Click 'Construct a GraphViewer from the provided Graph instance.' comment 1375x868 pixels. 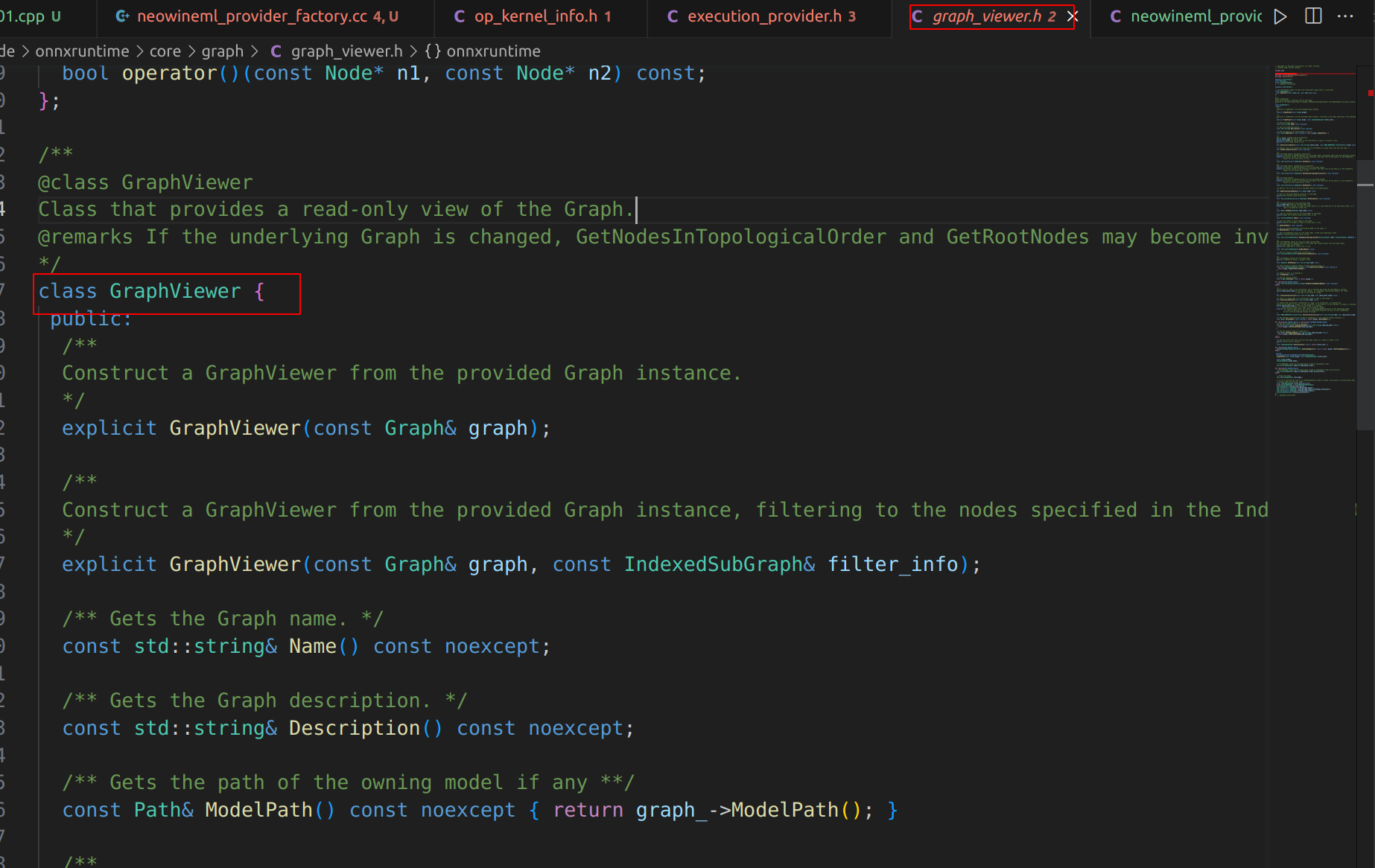tap(402, 374)
